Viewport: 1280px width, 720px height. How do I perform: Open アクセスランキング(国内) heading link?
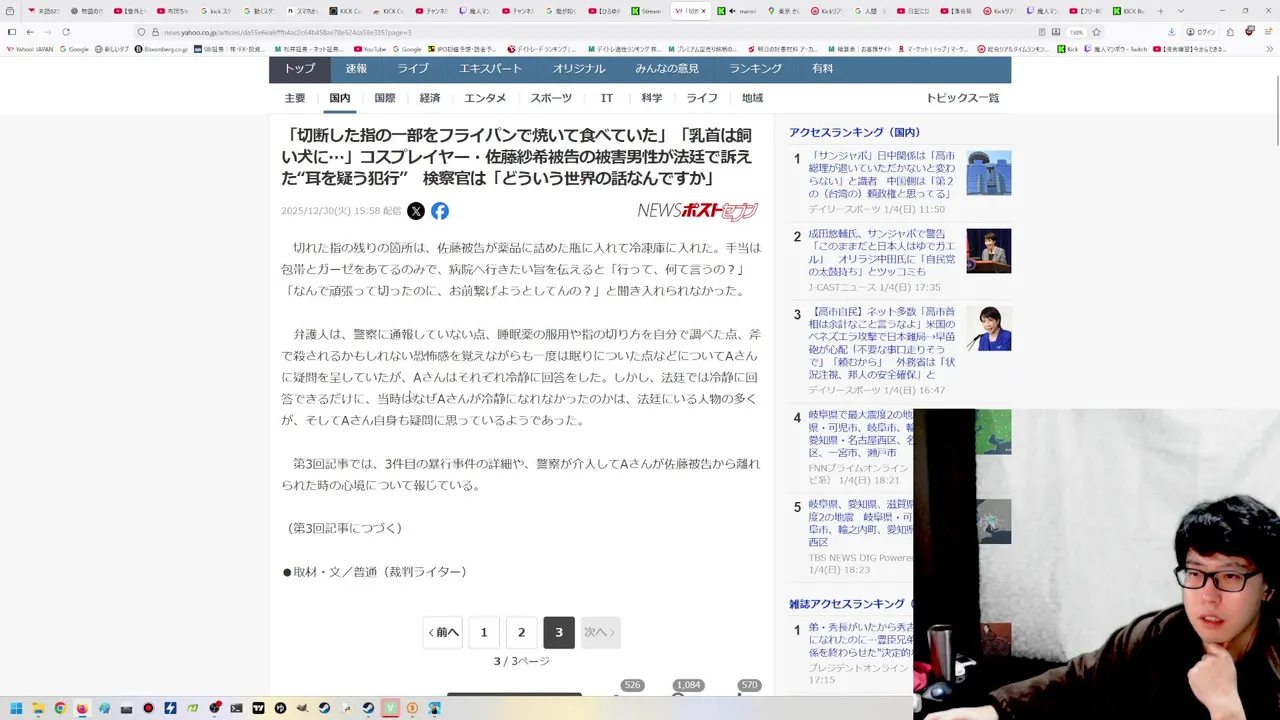(854, 132)
